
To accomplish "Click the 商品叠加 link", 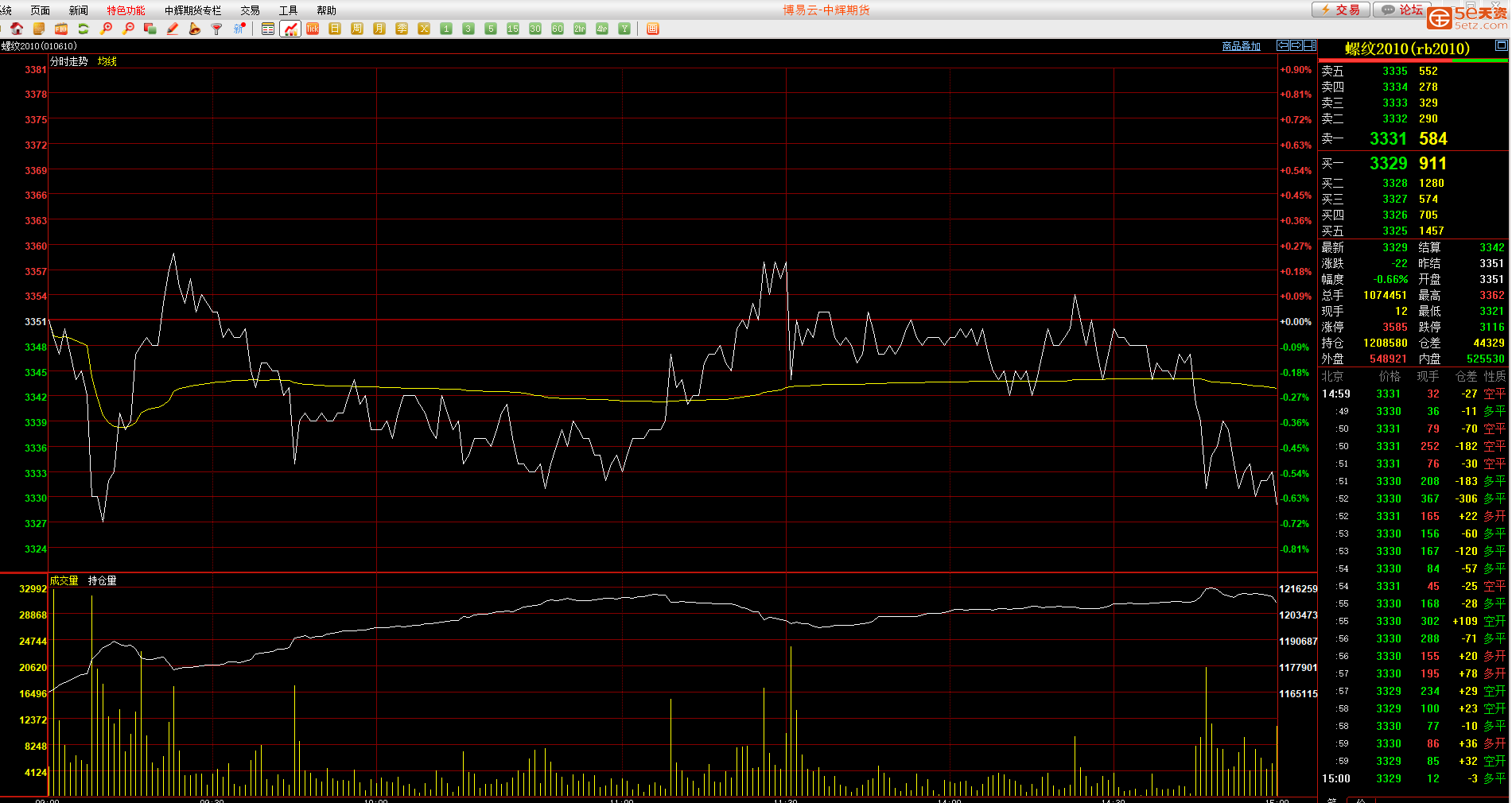I will click(1241, 46).
